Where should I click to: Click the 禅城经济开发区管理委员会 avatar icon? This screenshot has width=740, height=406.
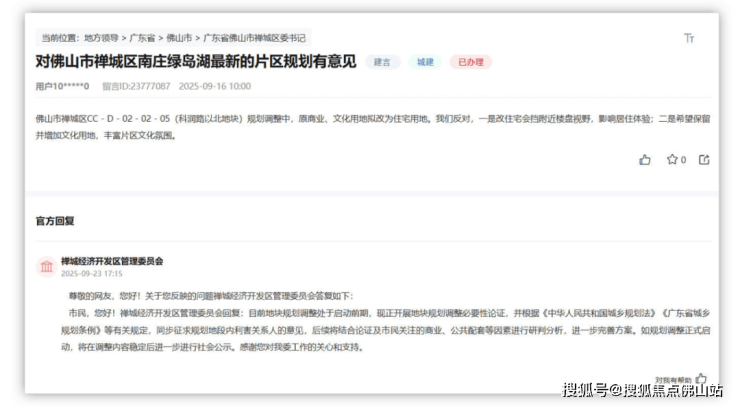[x=46, y=266]
